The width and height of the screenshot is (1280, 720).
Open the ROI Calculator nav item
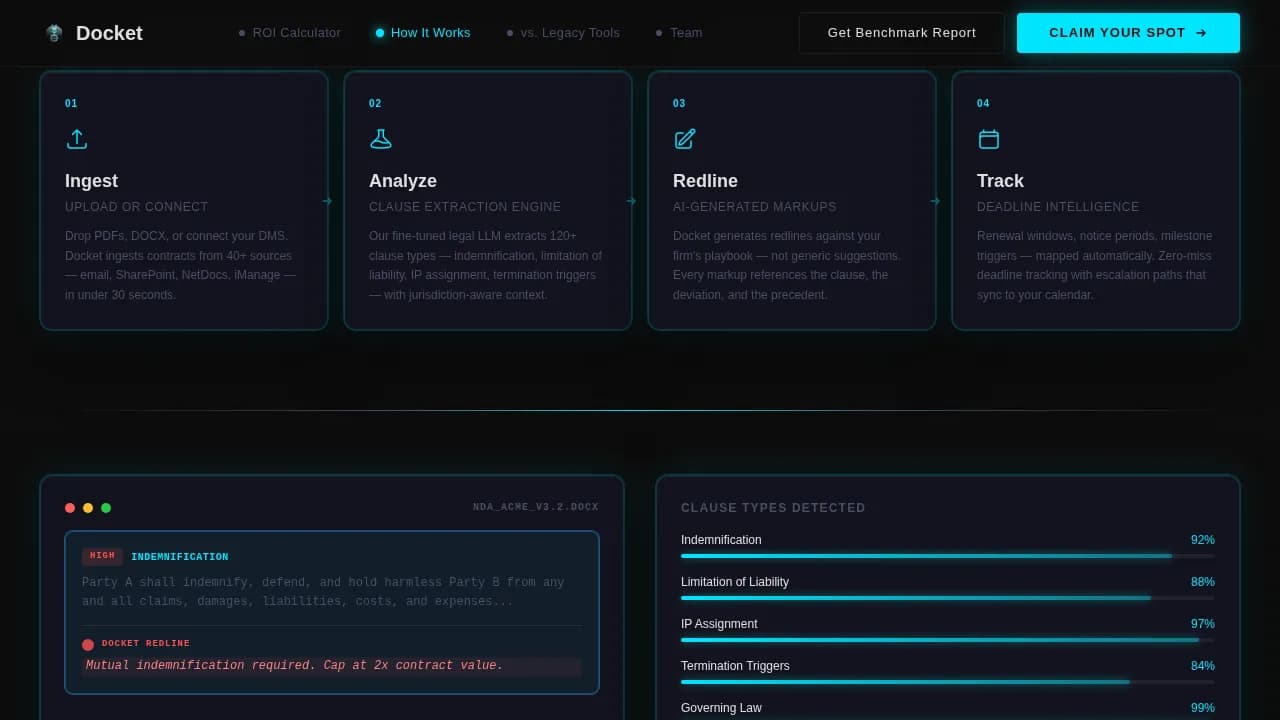(290, 33)
